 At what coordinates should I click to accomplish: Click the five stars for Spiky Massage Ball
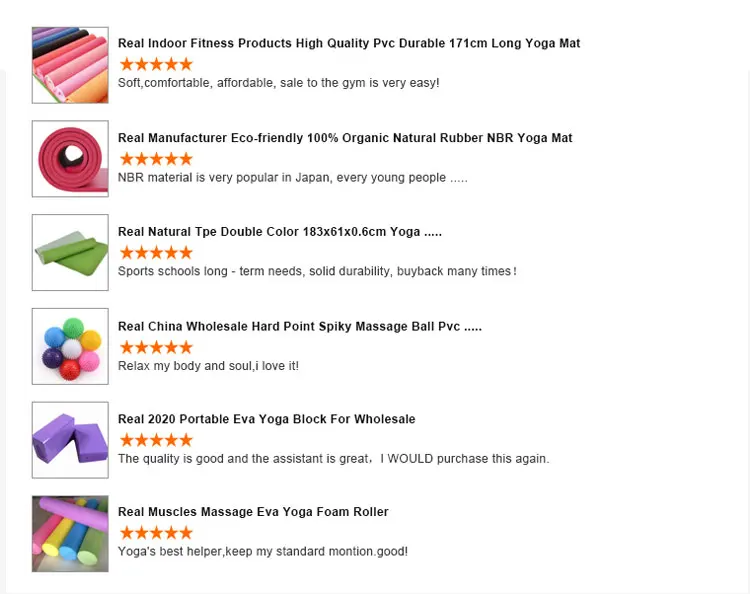coord(155,347)
